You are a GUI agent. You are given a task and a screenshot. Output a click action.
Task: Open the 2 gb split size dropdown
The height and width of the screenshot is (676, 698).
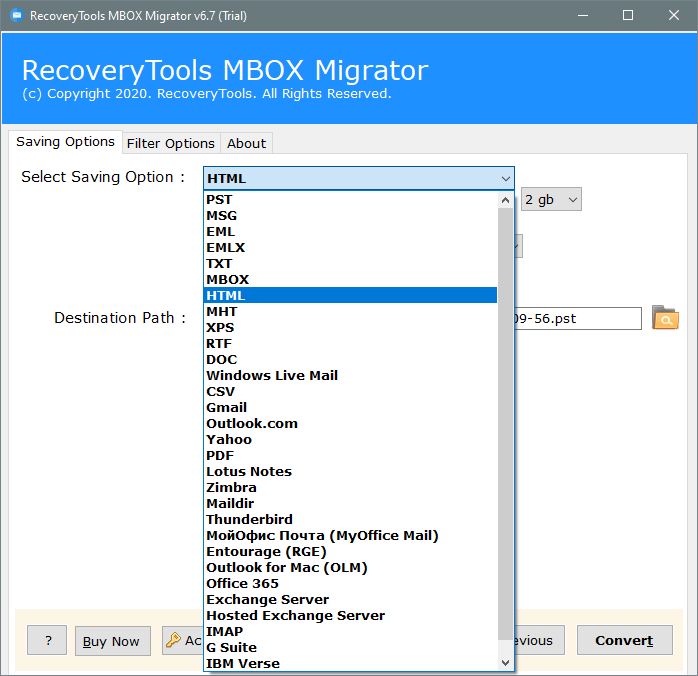click(551, 199)
